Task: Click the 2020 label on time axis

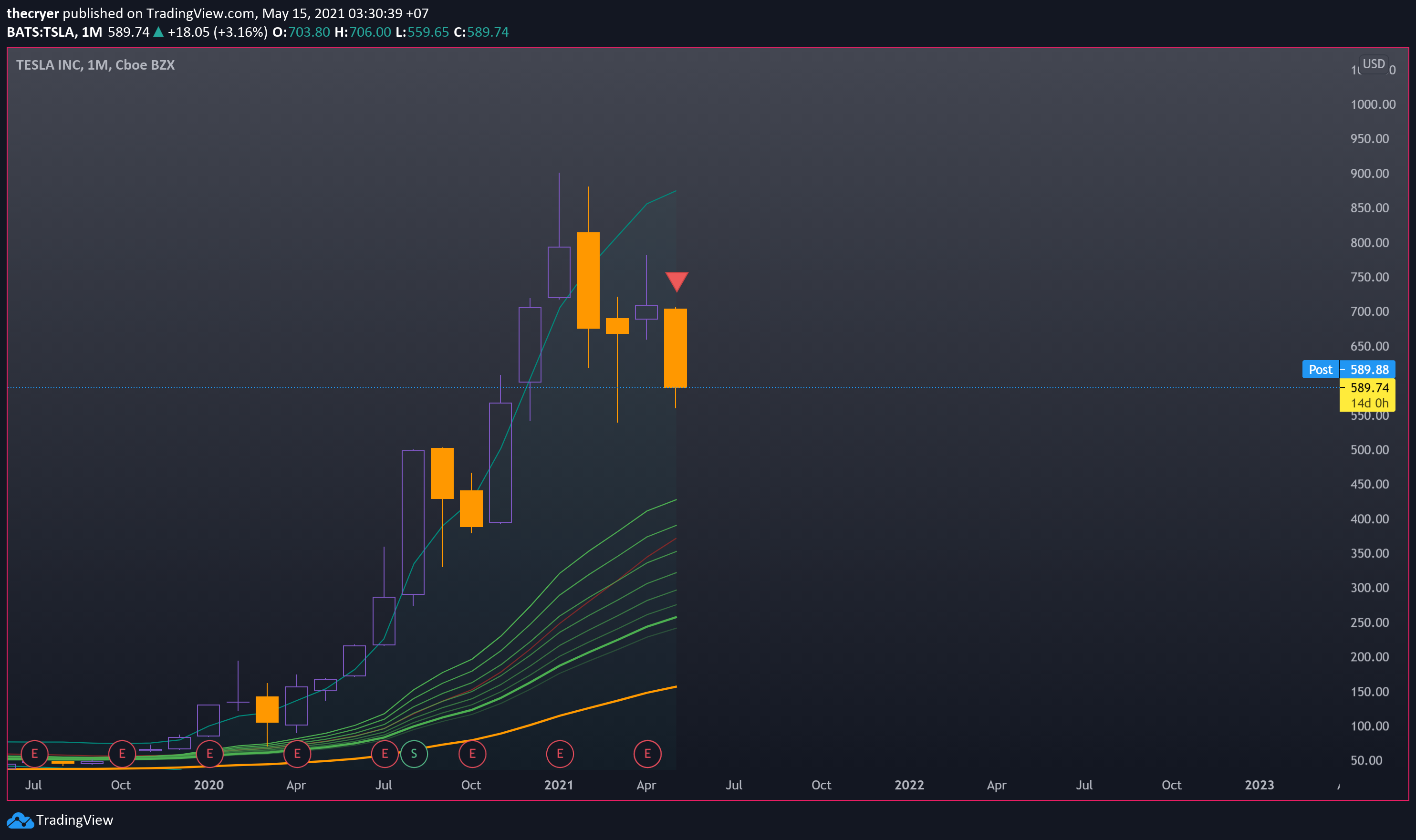Action: coord(209,785)
